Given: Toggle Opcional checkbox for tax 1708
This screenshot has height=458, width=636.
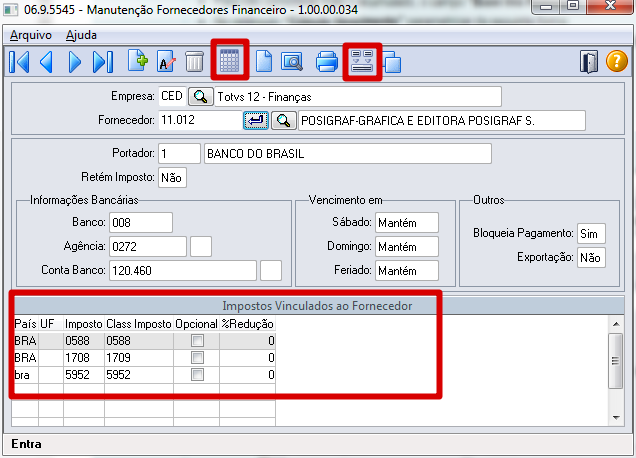Looking at the screenshot, I should pos(197,358).
